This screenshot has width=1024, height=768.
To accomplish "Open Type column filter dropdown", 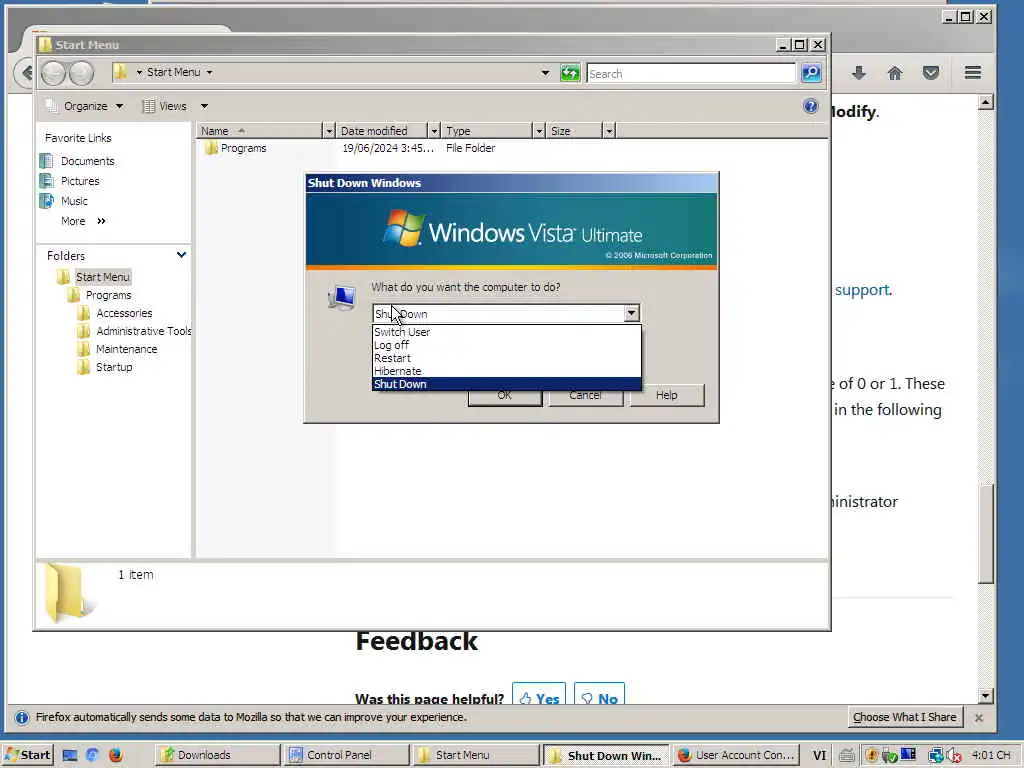I will point(539,131).
